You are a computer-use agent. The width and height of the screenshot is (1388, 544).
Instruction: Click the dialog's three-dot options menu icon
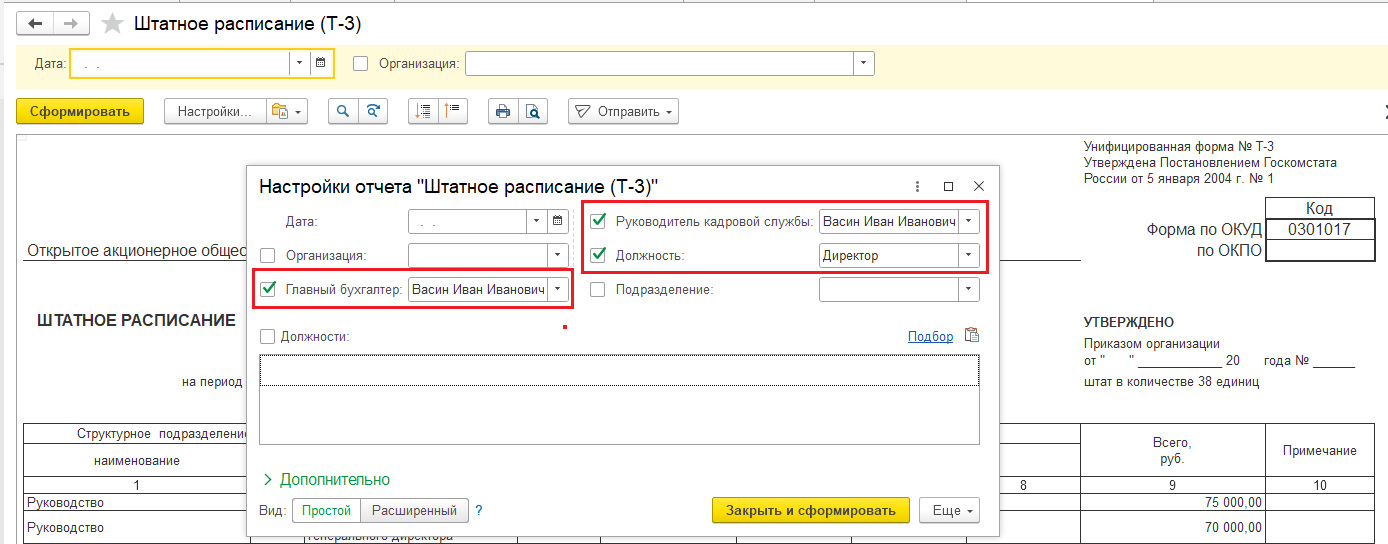[x=917, y=186]
